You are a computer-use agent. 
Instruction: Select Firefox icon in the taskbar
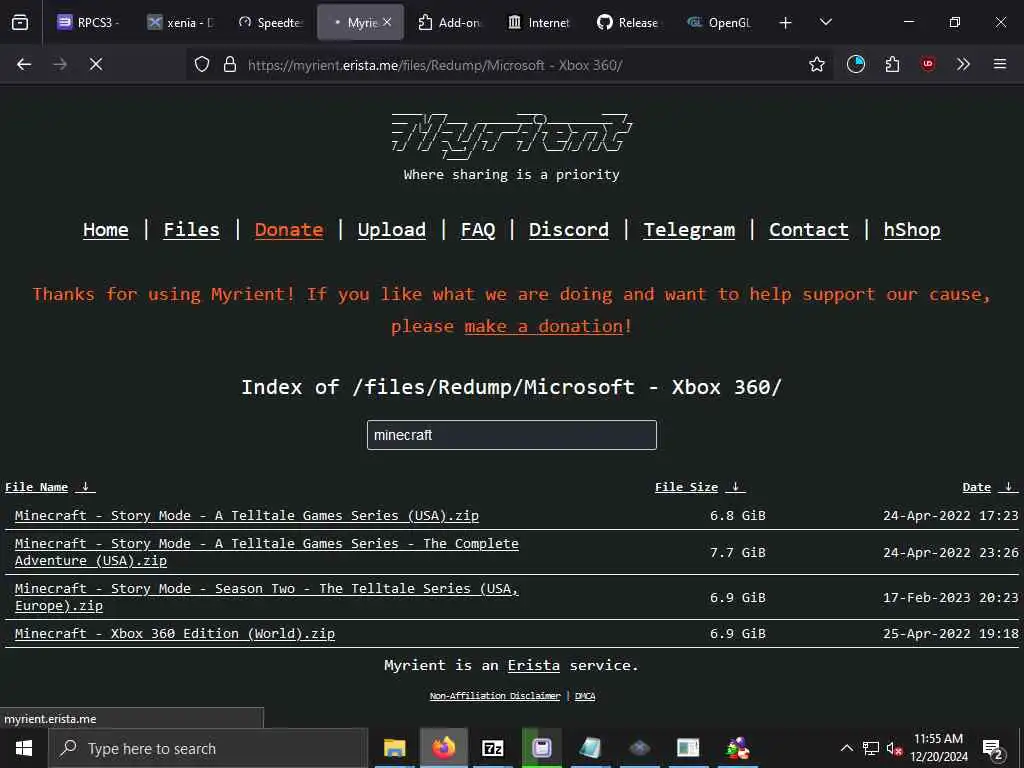pyautogui.click(x=444, y=748)
